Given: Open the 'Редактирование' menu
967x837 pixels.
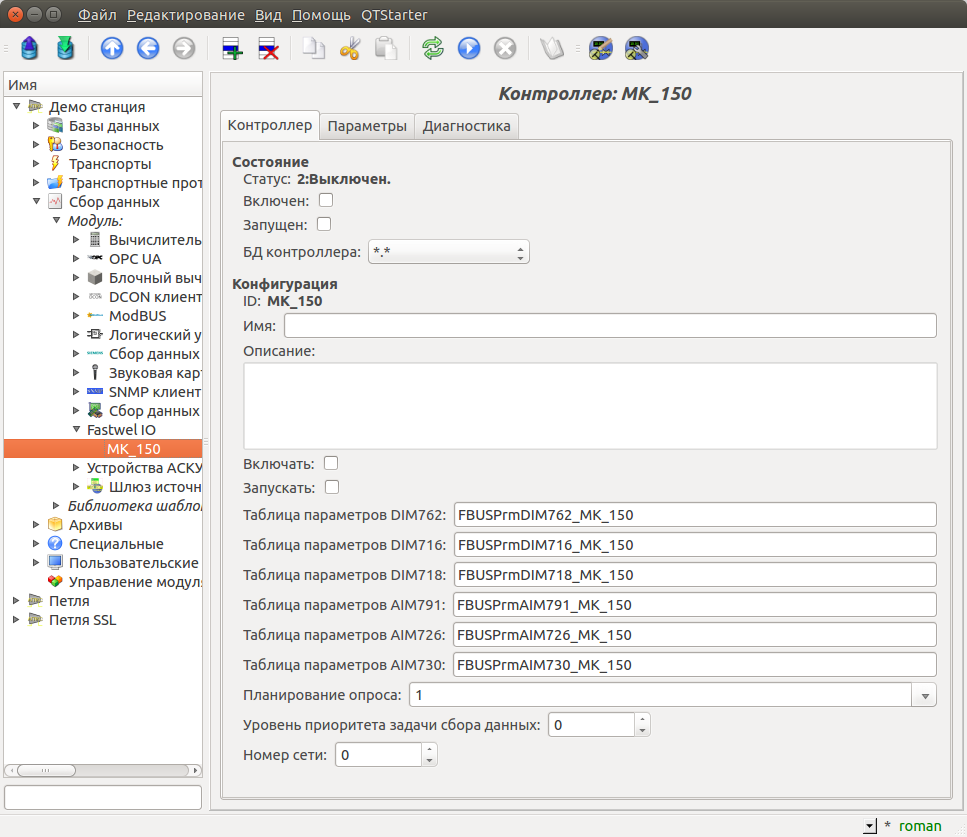Looking at the screenshot, I should pos(186,15).
